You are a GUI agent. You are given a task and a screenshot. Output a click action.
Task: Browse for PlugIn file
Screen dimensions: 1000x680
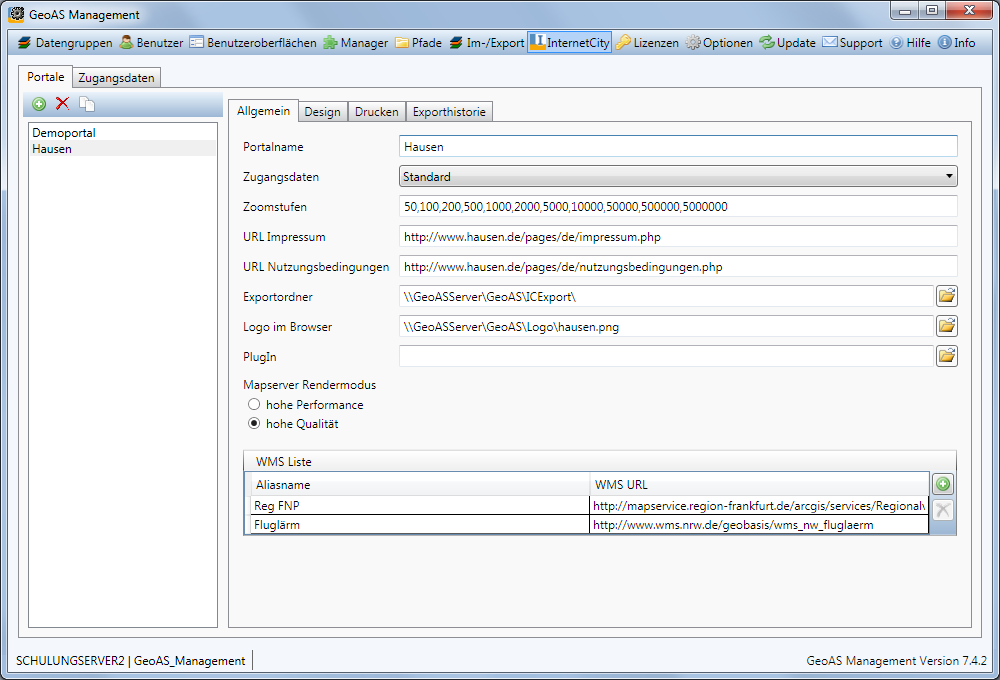[946, 356]
